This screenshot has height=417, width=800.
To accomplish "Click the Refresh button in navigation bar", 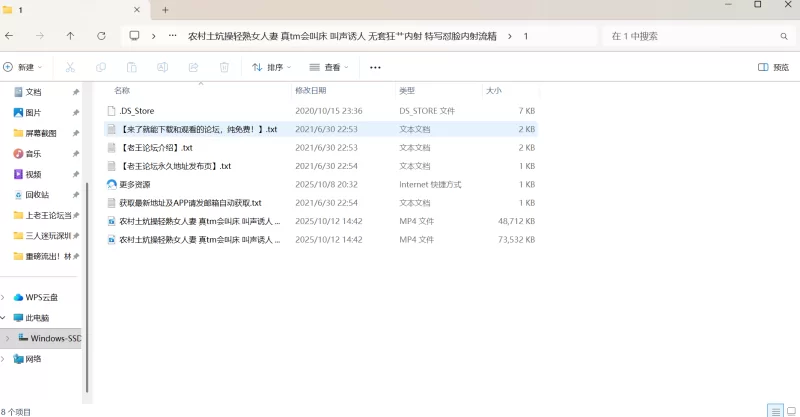I will point(101,36).
